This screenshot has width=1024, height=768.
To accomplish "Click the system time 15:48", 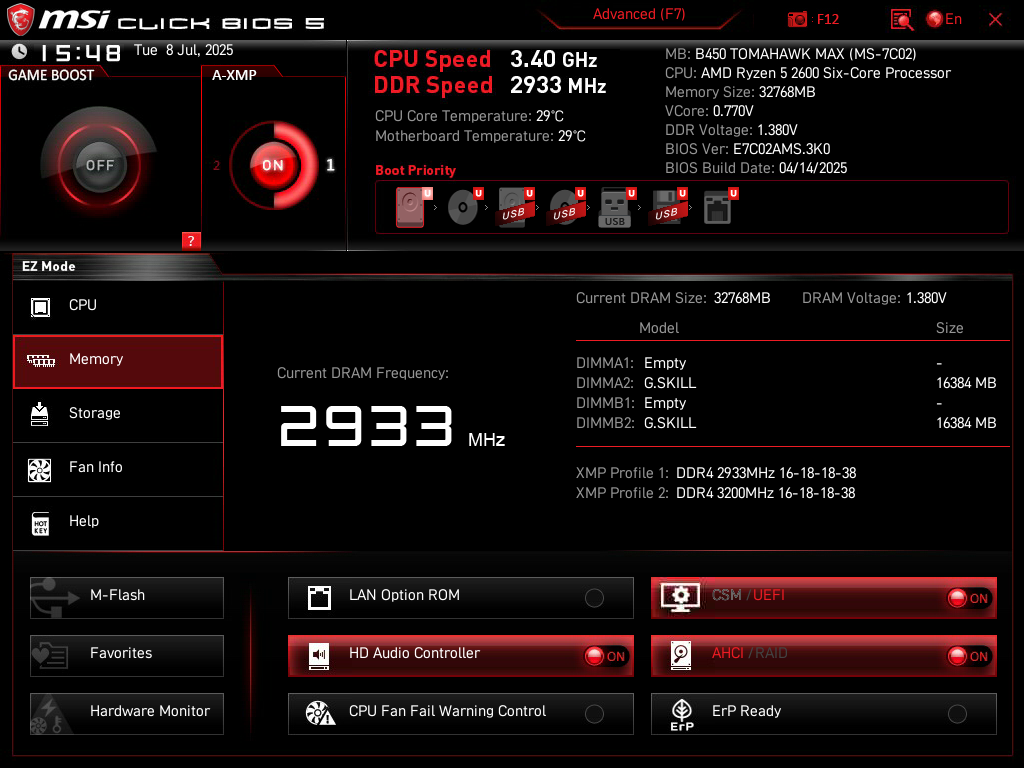I will pos(80,52).
